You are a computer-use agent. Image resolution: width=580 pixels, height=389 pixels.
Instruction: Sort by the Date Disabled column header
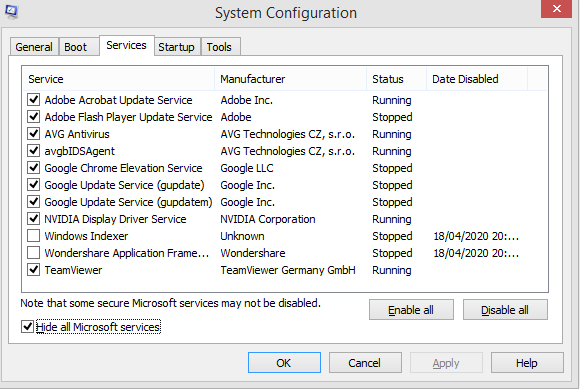point(477,79)
